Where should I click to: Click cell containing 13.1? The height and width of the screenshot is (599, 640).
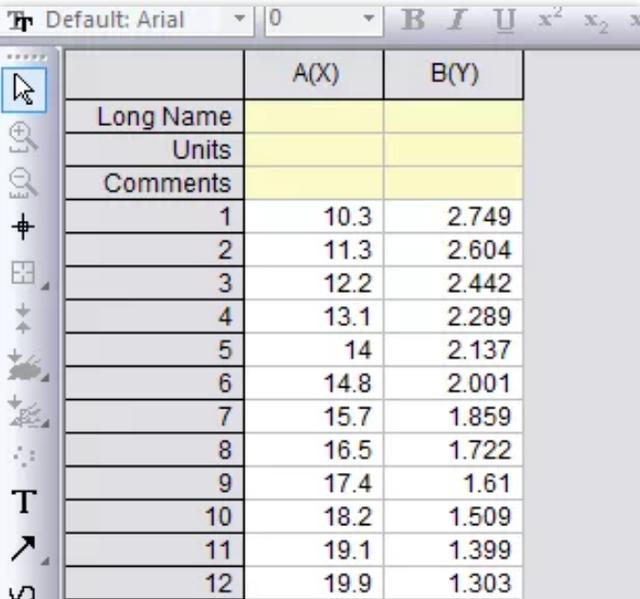point(314,316)
